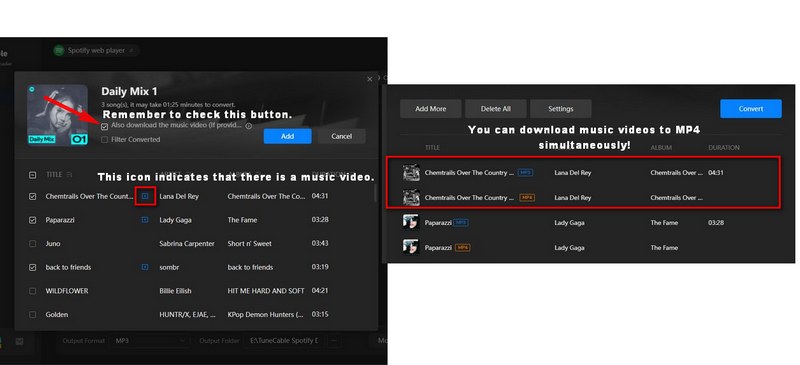Click the Add More button
This screenshot has width=800, height=365.
pos(431,109)
